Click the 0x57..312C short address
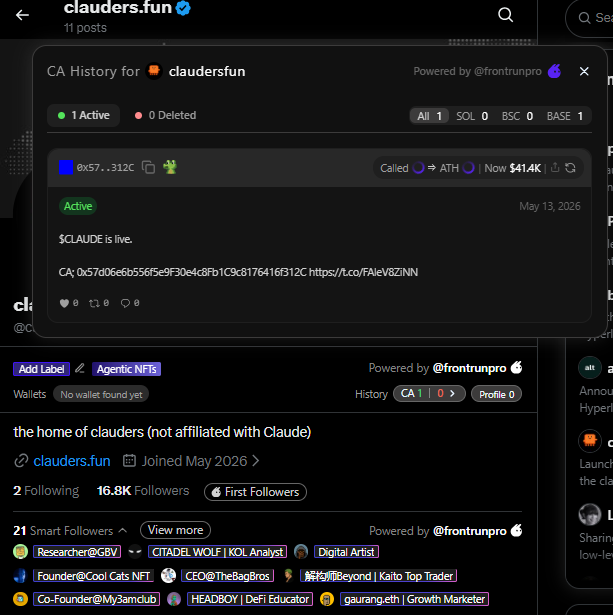The height and width of the screenshot is (615, 613). tap(105, 168)
